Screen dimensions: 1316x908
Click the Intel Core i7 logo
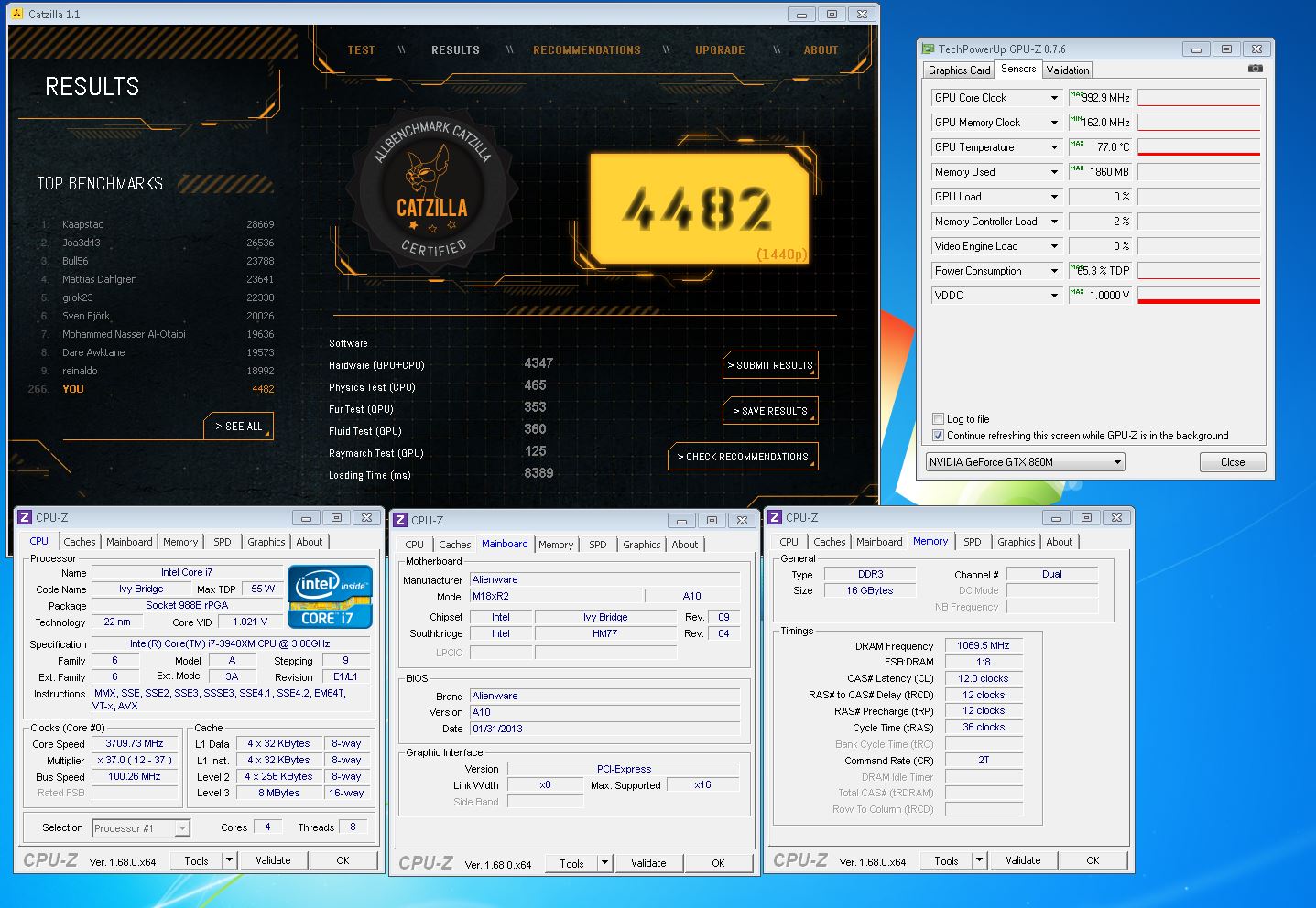click(330, 596)
